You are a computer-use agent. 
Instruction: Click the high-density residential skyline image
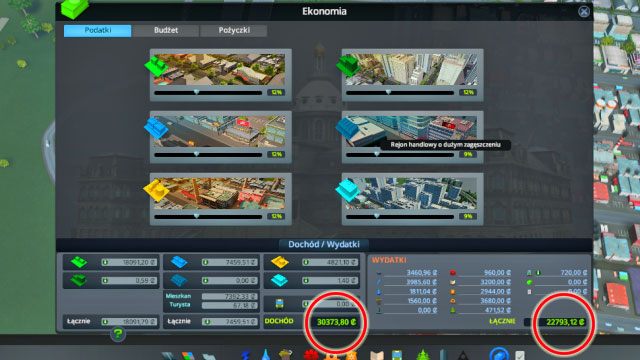411,69
